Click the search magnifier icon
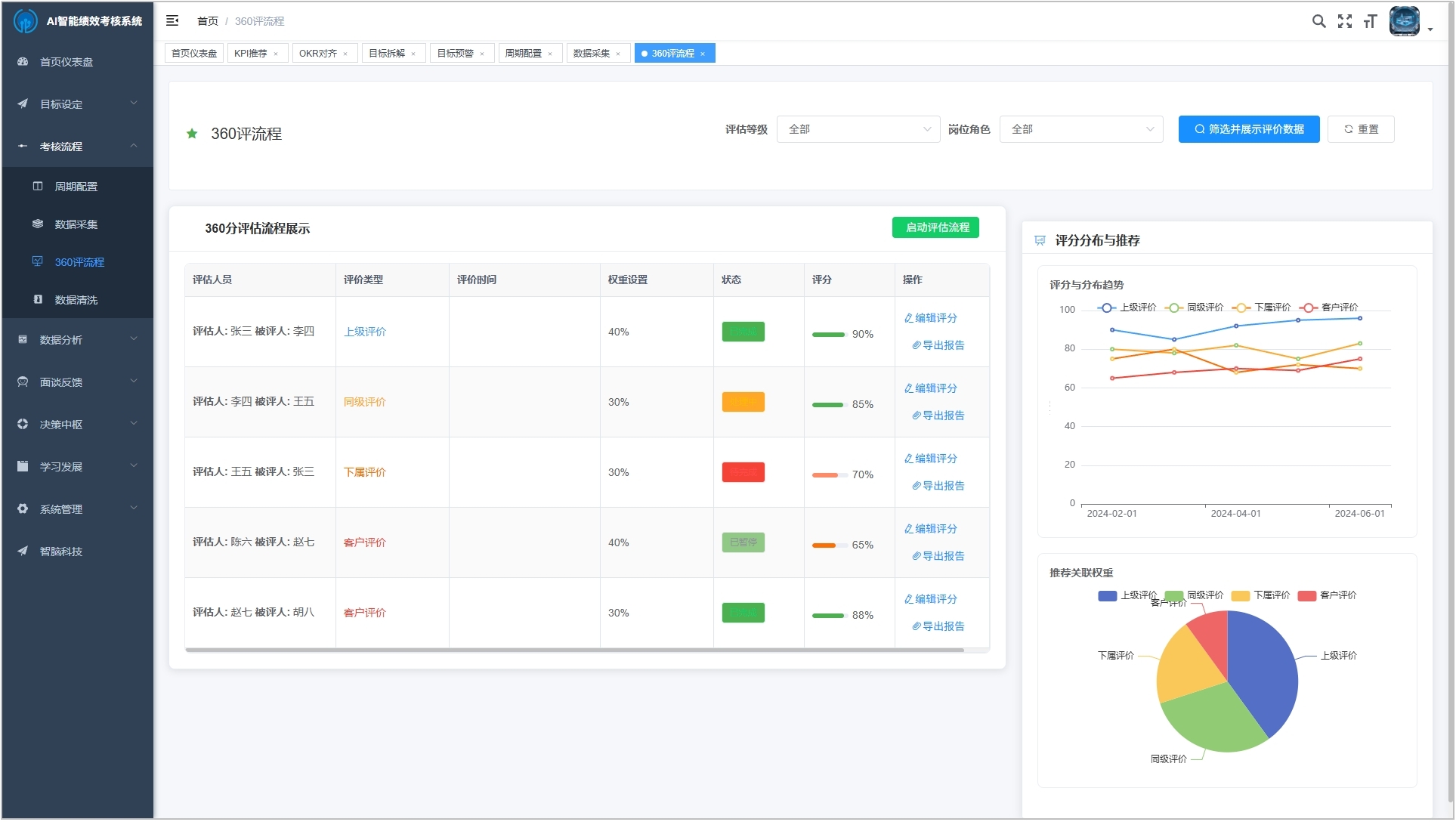 point(1318,21)
